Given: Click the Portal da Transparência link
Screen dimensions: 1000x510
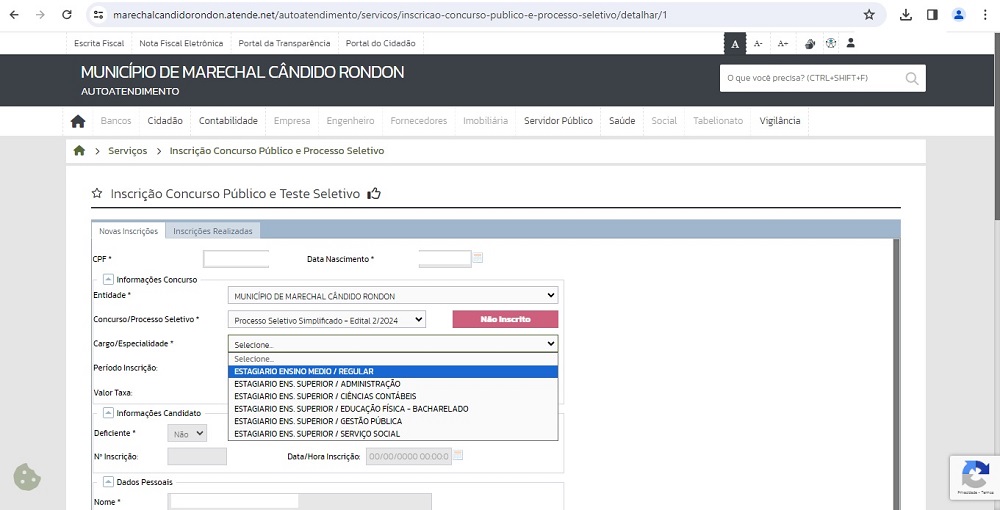Looking at the screenshot, I should pos(284,44).
